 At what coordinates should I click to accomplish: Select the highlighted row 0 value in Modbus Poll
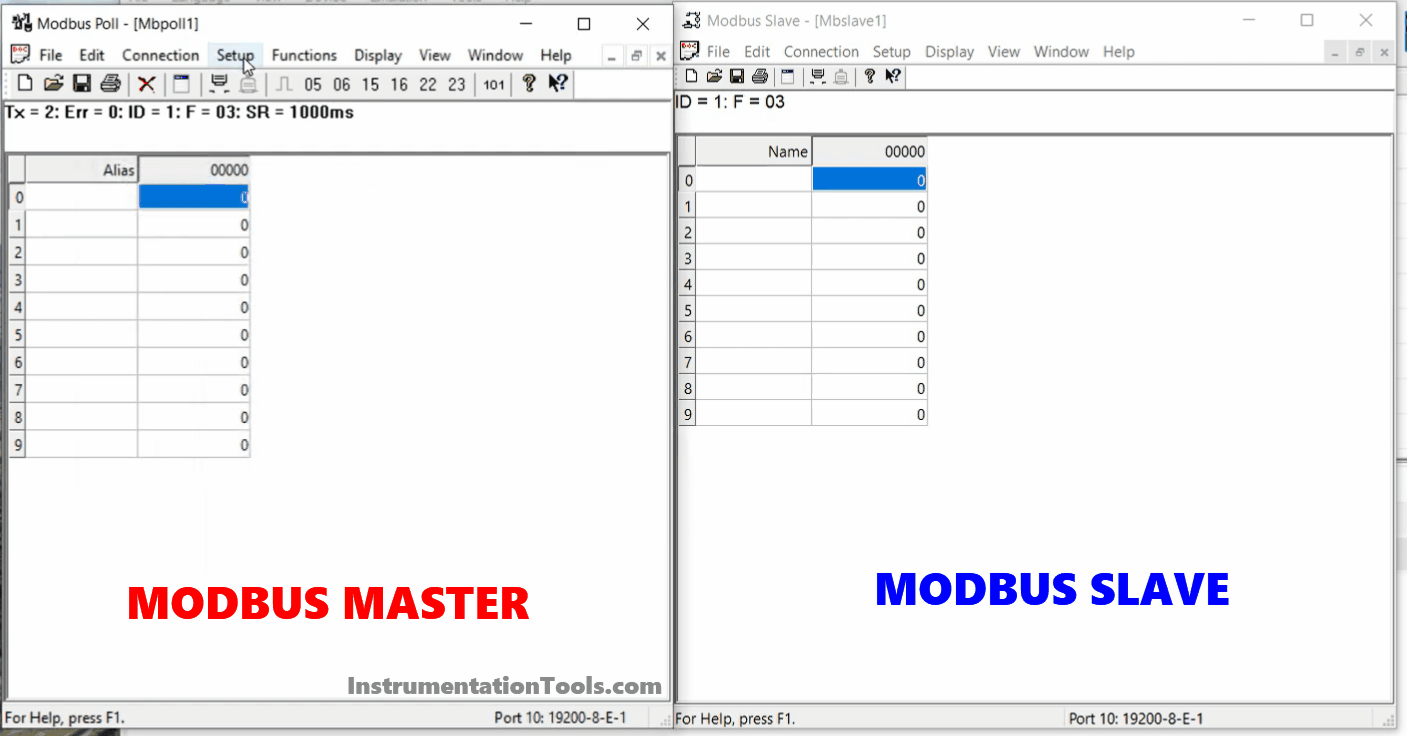click(194, 197)
